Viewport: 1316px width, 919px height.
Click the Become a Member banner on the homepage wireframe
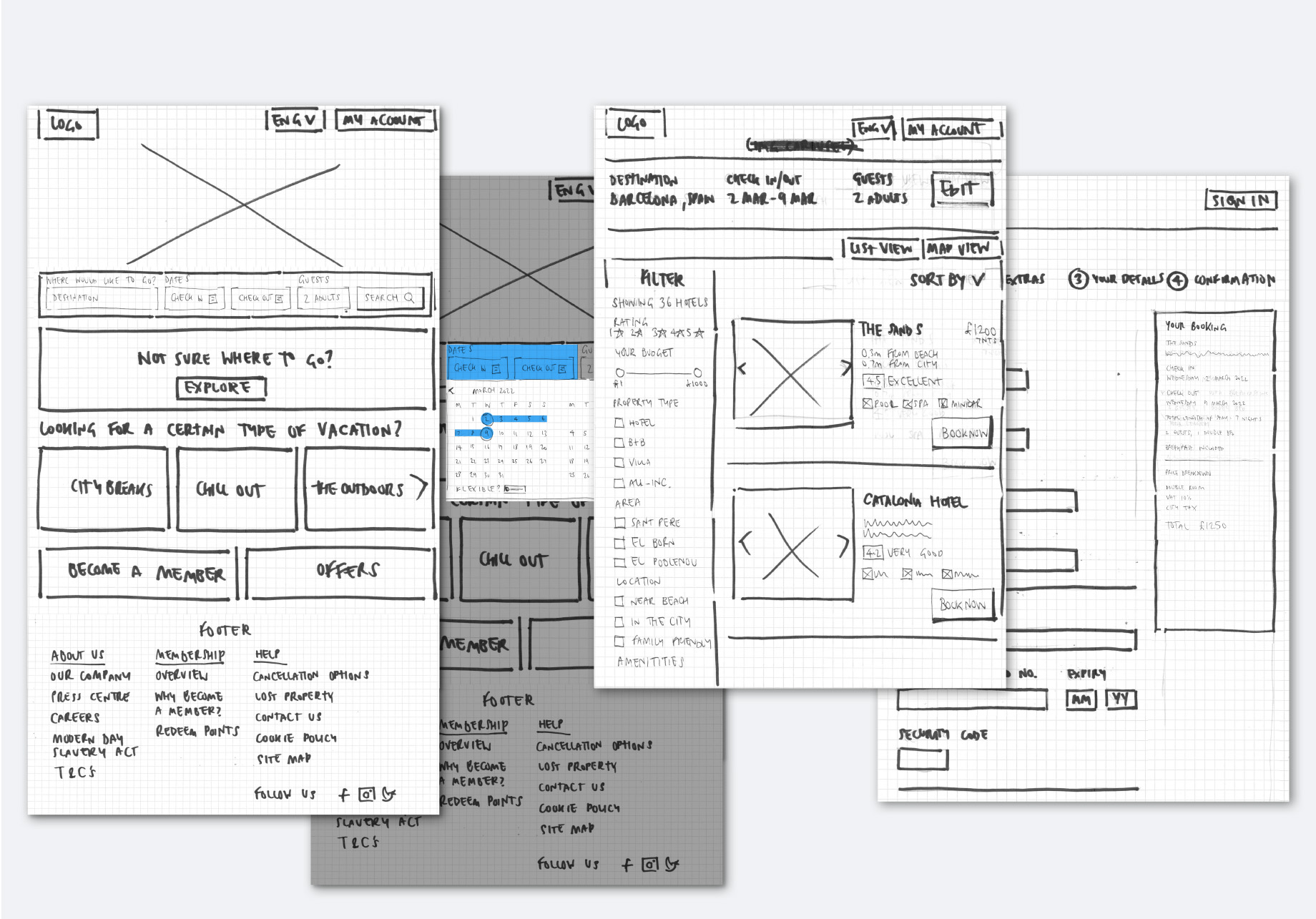click(138, 573)
